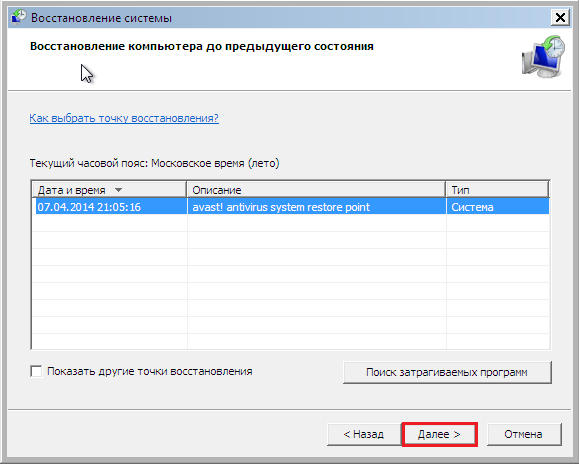Click empty area below the restore point list row
This screenshot has height=464, width=579.
[x=291, y=282]
